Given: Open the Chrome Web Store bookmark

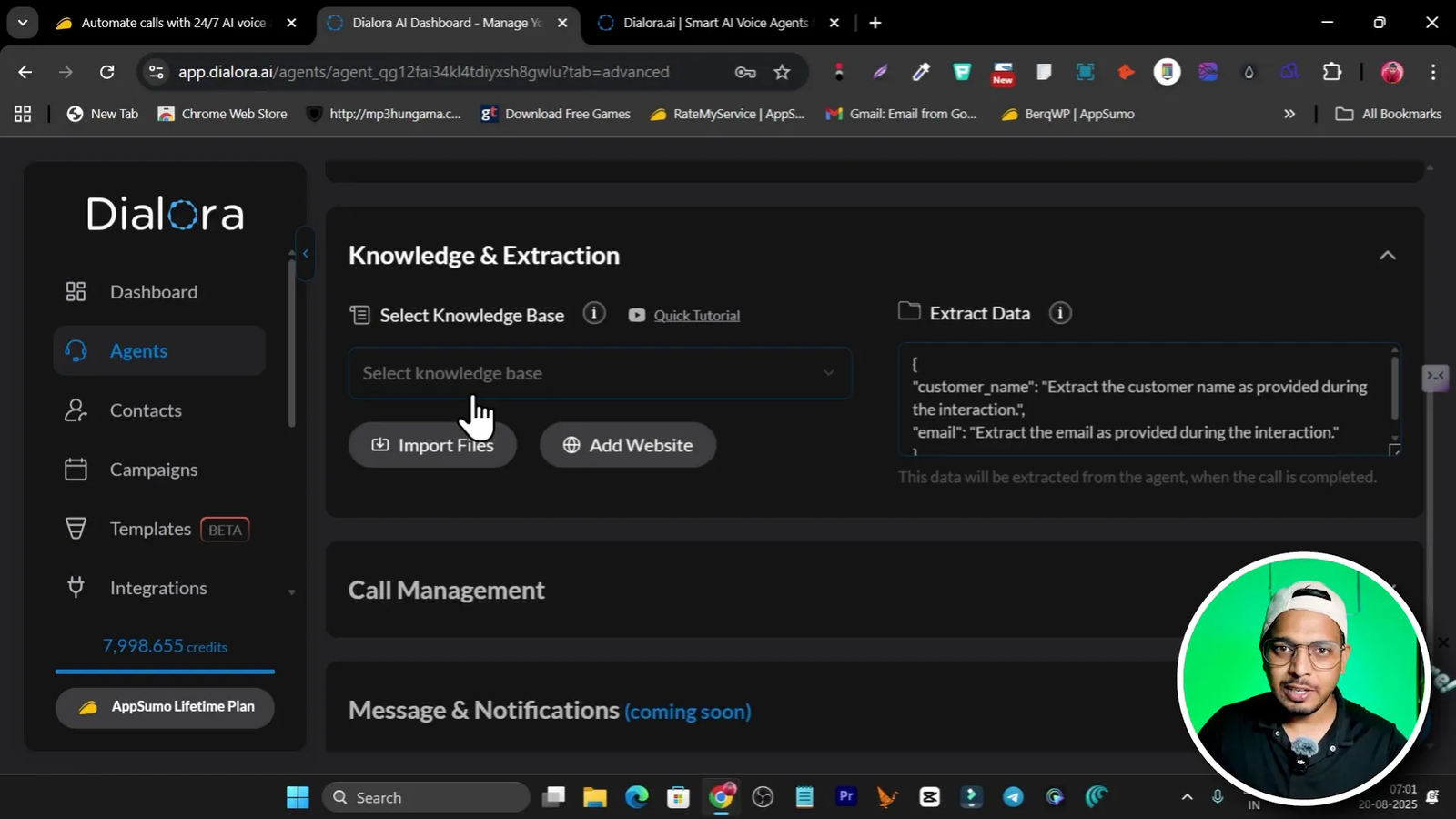Looking at the screenshot, I should (x=223, y=114).
